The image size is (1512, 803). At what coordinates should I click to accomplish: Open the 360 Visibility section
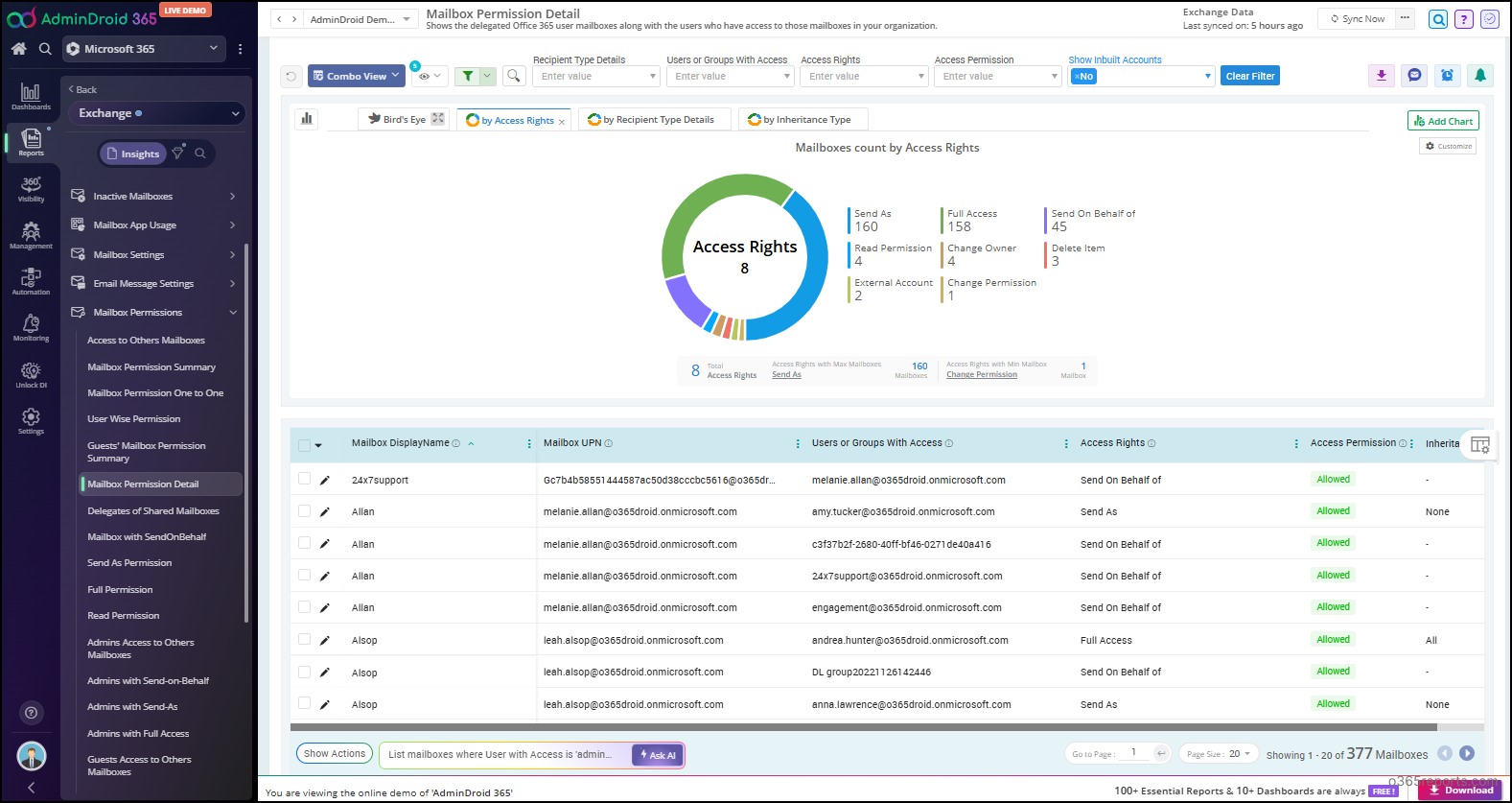tap(31, 189)
